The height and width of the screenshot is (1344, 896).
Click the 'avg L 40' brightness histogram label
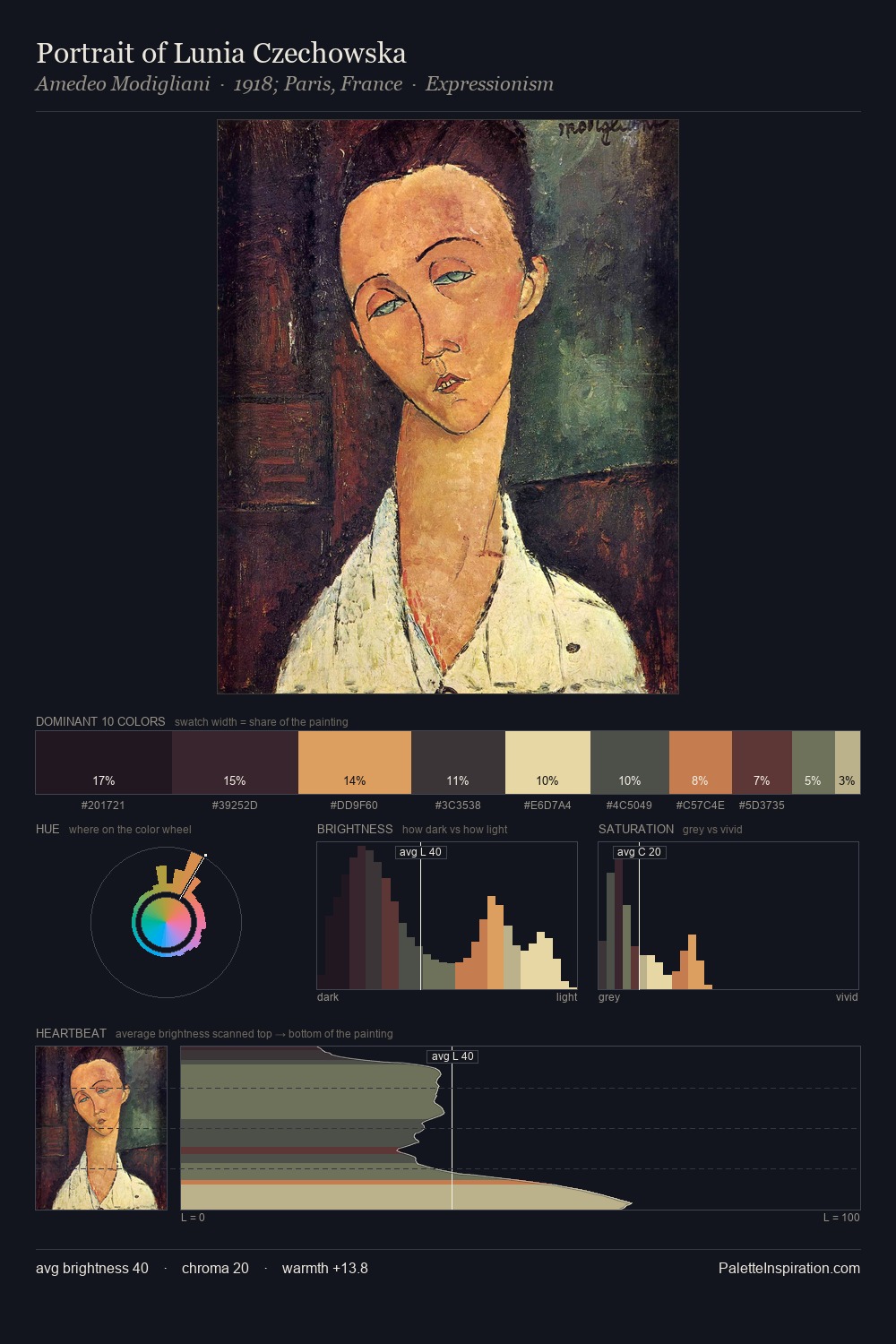coord(421,852)
